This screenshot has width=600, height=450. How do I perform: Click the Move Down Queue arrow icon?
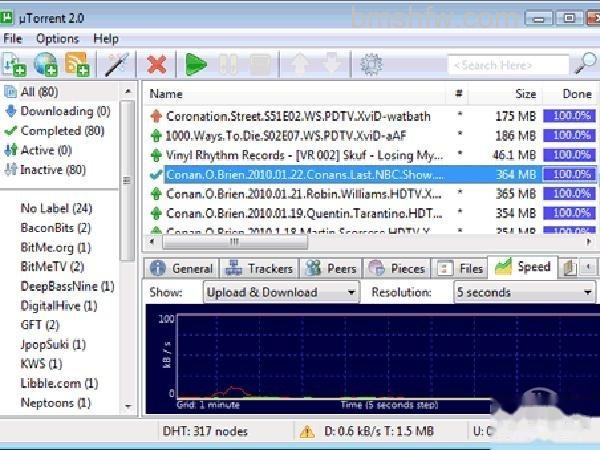tap(331, 64)
